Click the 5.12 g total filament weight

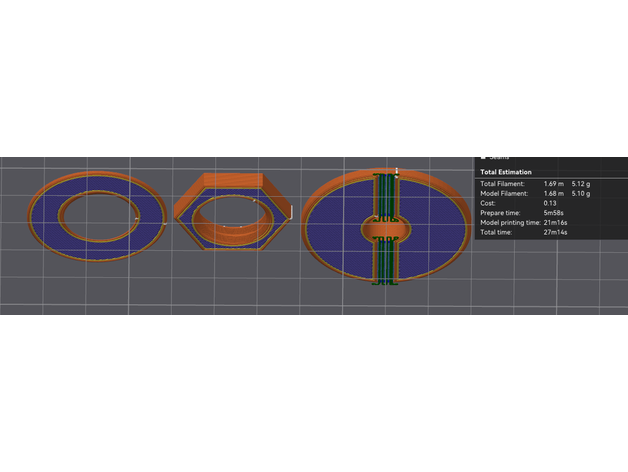pos(581,184)
